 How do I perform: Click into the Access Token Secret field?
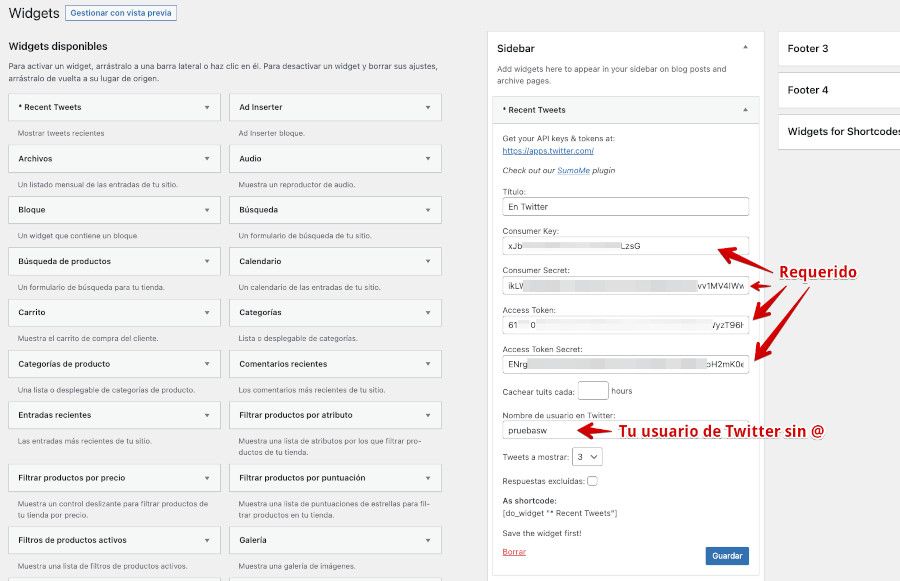(626, 364)
